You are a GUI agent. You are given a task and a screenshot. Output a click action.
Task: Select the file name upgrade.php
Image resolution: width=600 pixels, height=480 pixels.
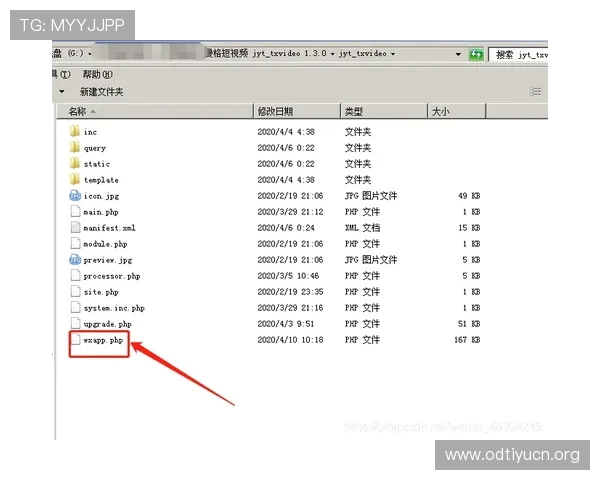[x=108, y=324]
